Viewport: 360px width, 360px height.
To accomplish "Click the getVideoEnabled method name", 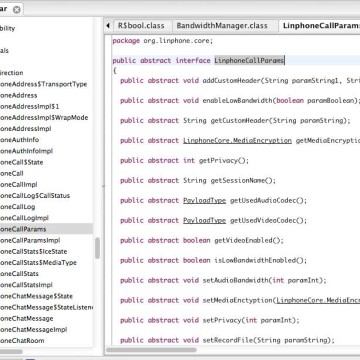I will (243, 241).
